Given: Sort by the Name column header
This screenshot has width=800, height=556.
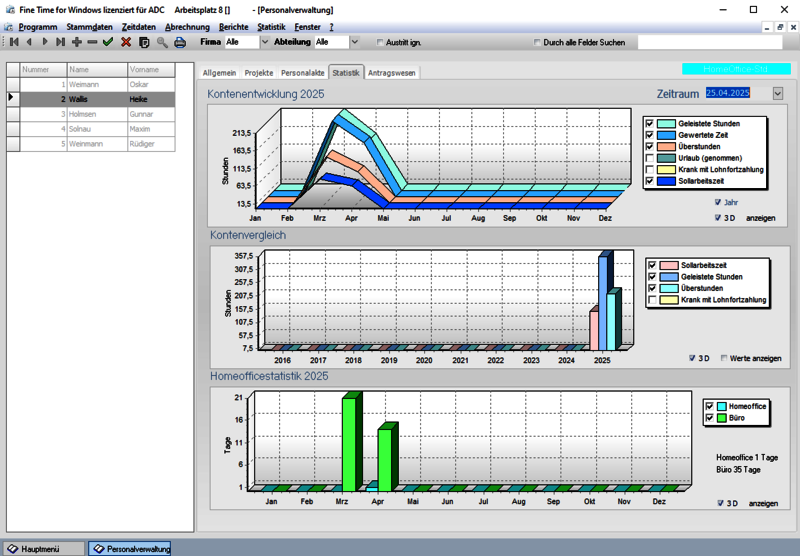Looking at the screenshot, I should tap(97, 69).
